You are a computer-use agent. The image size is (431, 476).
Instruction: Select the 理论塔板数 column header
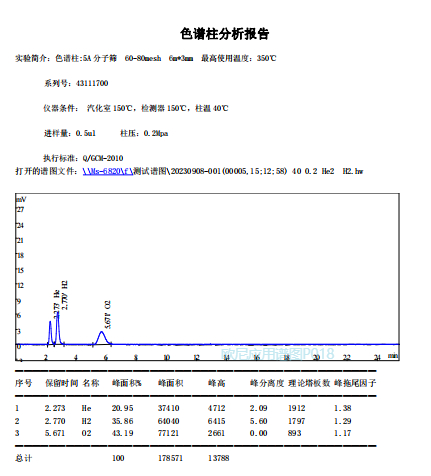[309, 383]
